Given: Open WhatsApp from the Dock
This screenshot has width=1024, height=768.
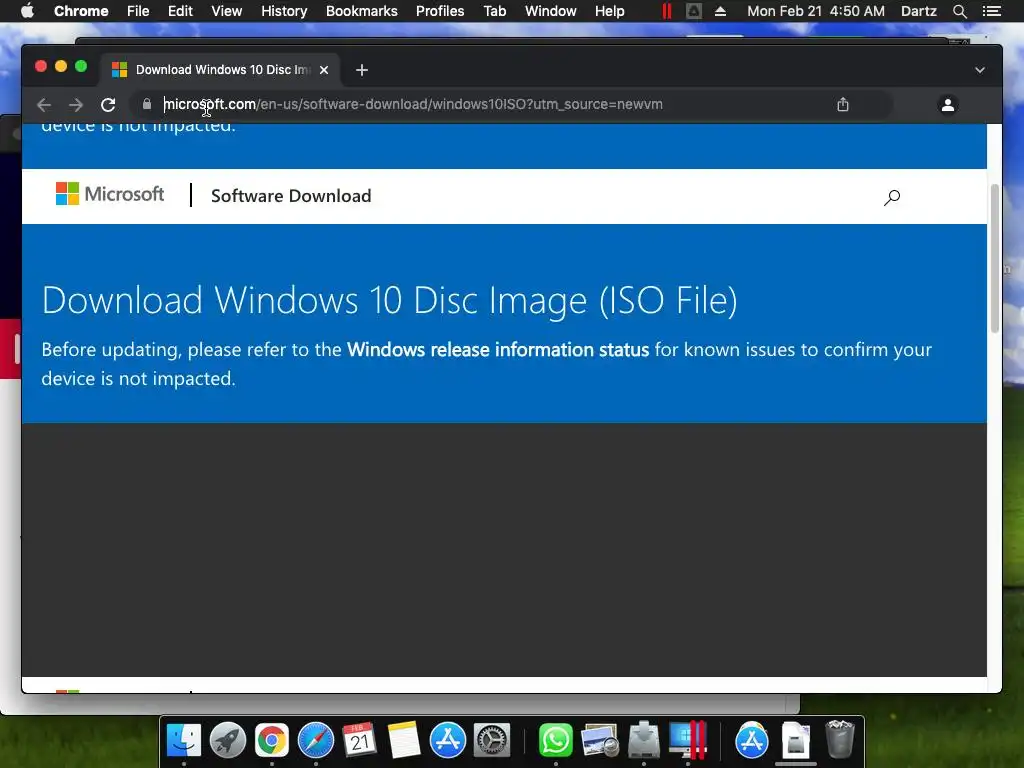Looking at the screenshot, I should (556, 740).
